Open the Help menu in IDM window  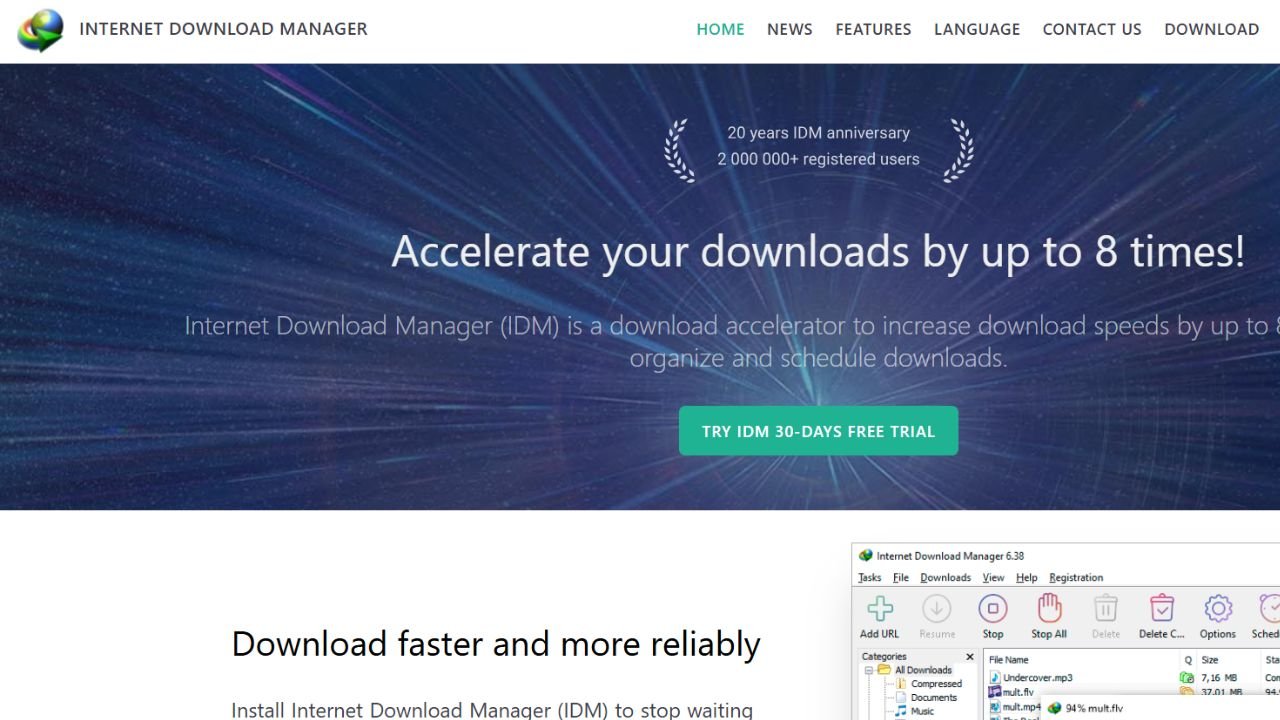1026,577
